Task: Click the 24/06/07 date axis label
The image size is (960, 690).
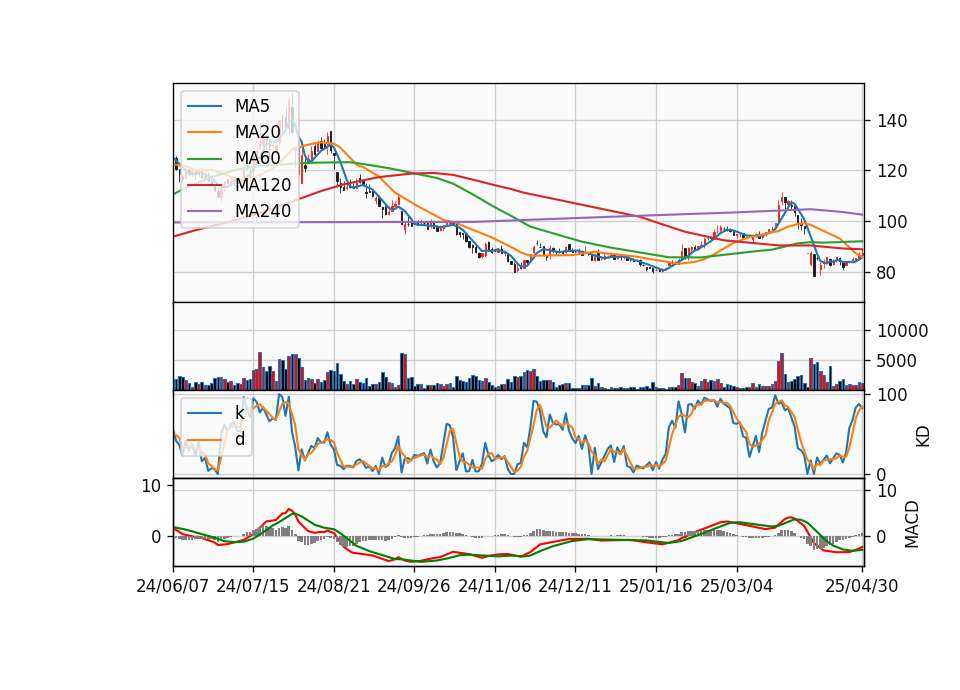Action: 173,586
